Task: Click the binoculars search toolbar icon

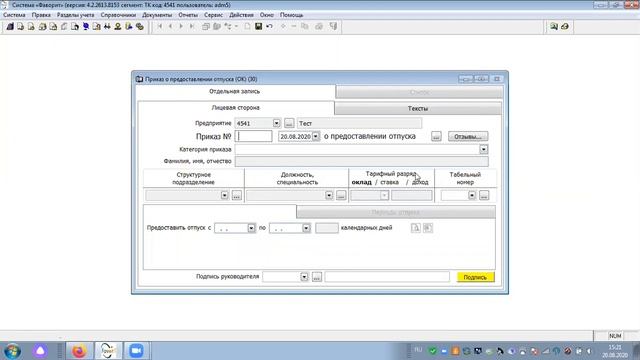Action: (x=107, y=27)
